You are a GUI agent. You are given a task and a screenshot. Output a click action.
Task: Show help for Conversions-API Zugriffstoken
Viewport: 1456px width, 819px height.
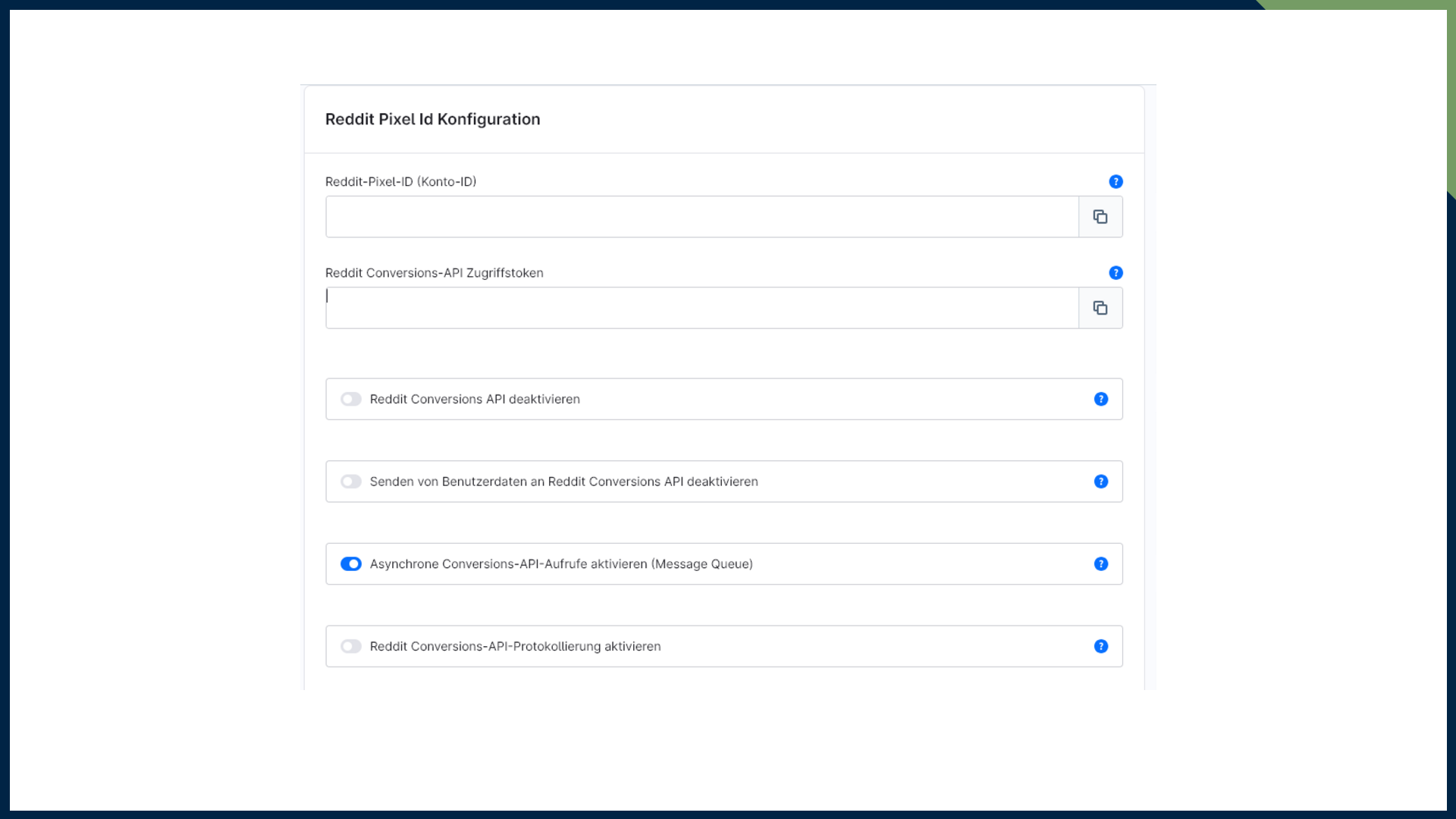click(x=1116, y=273)
